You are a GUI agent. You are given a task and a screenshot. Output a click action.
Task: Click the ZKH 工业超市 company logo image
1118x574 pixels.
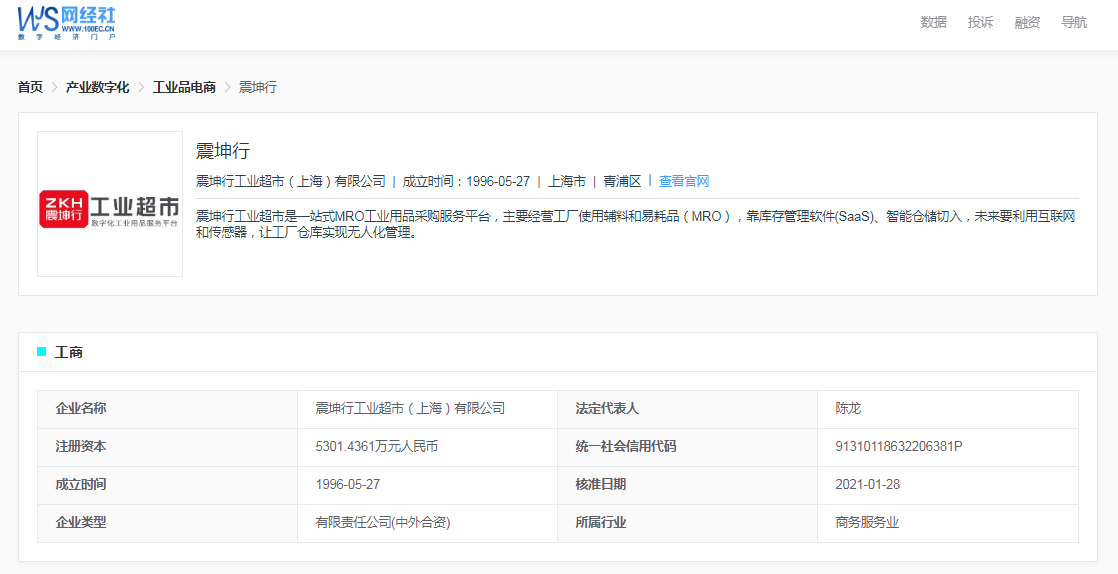coord(110,204)
